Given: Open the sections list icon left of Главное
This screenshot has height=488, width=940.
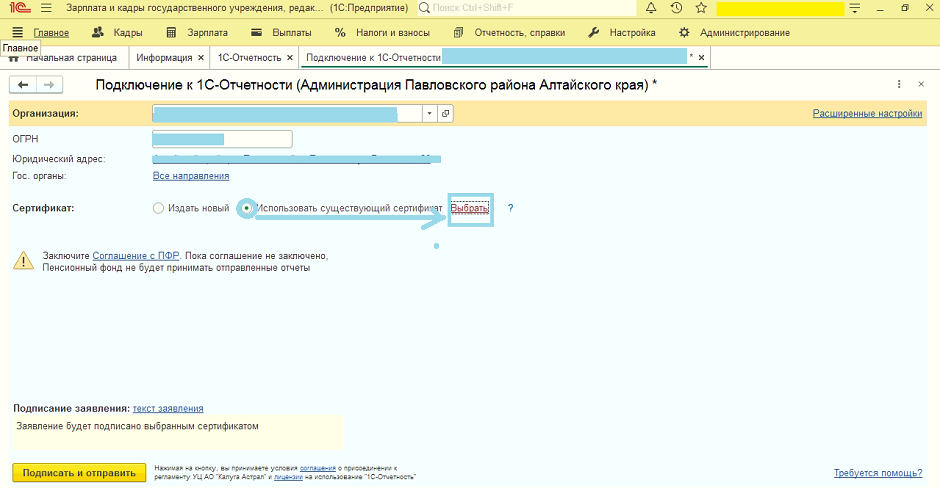Looking at the screenshot, I should pyautogui.click(x=17, y=32).
